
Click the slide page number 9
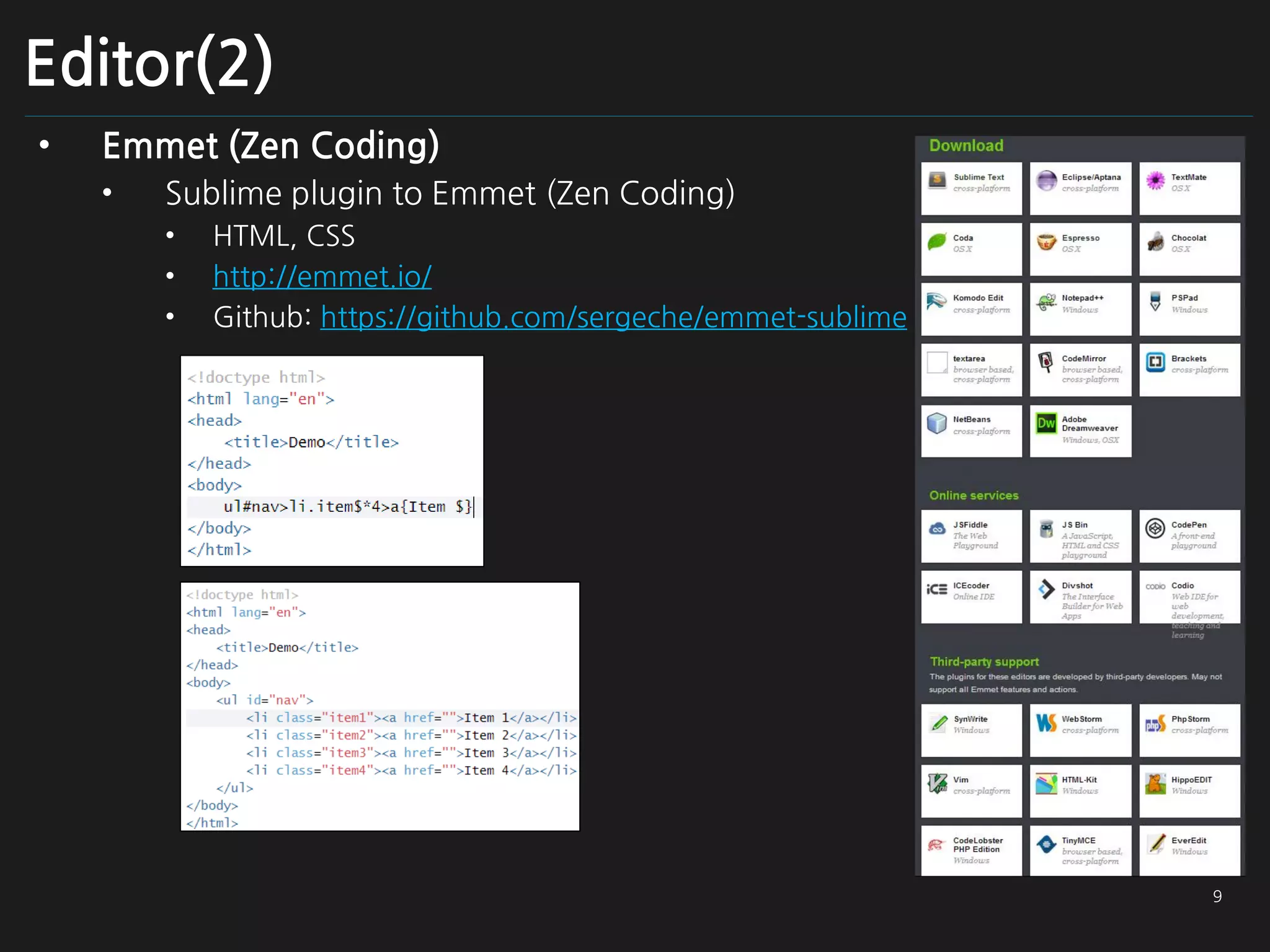pos(1217,896)
